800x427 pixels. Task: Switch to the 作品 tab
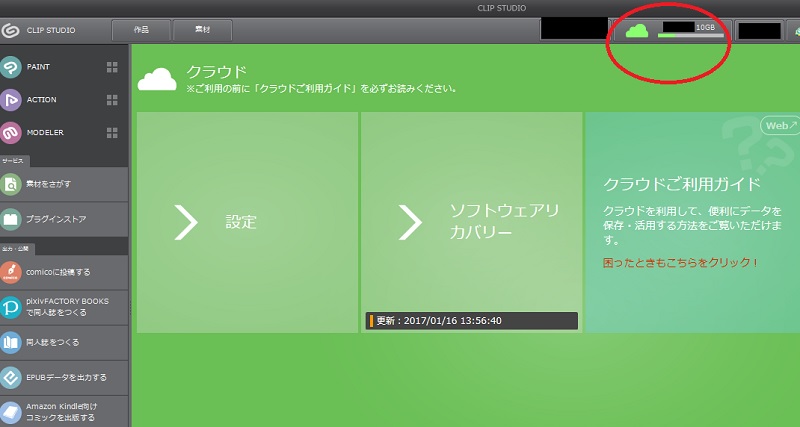pos(141,30)
